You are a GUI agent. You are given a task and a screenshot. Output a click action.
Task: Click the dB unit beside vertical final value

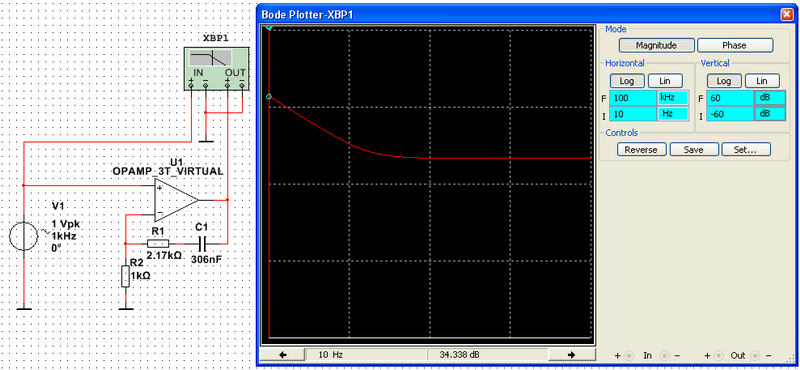(x=769, y=97)
